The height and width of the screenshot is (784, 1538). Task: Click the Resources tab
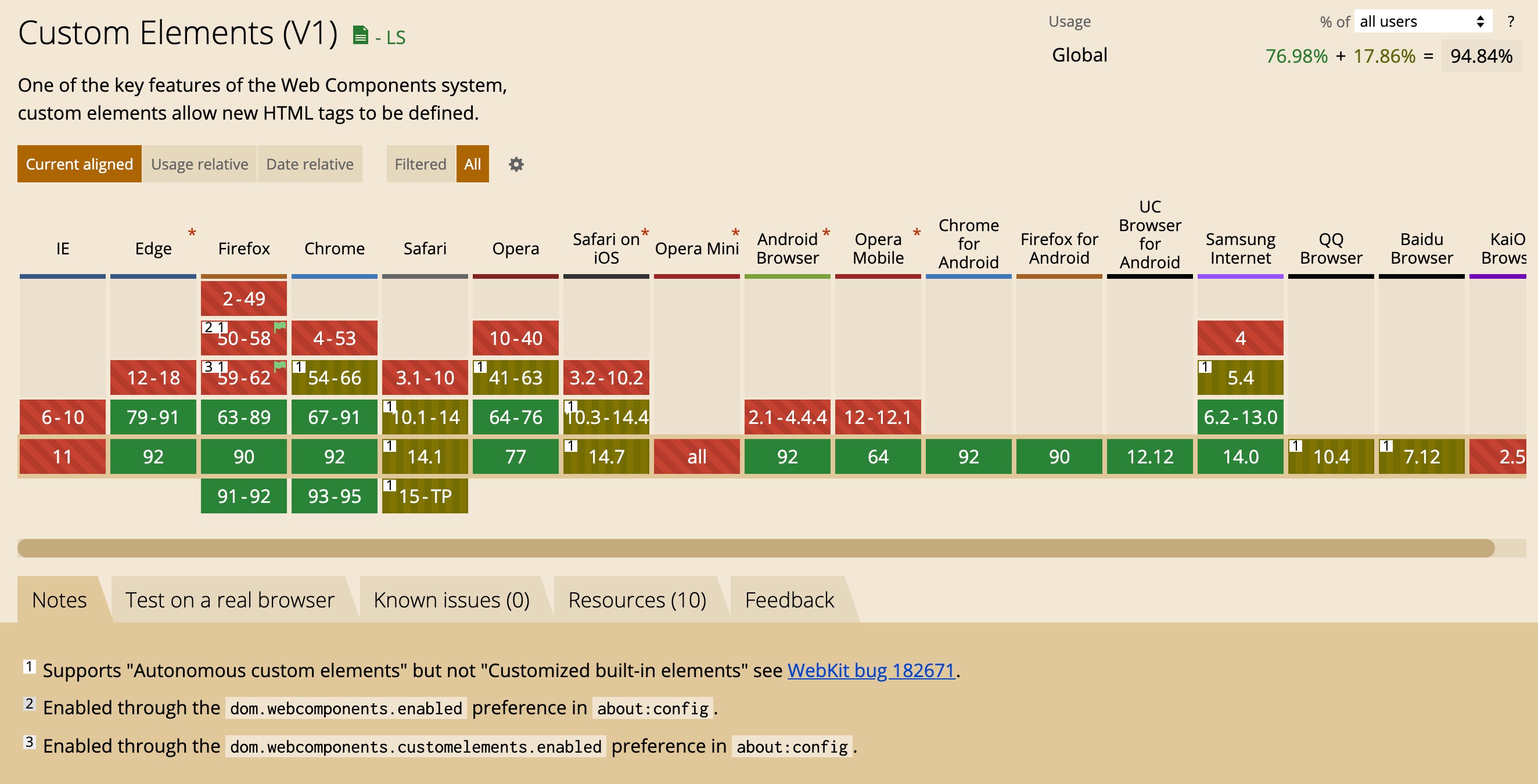click(637, 600)
